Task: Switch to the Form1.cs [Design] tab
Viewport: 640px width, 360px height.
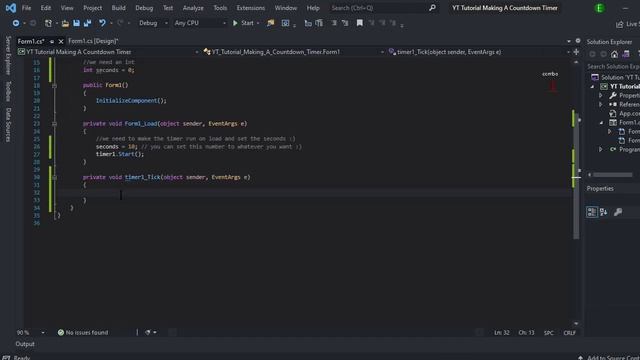Action: point(93,41)
